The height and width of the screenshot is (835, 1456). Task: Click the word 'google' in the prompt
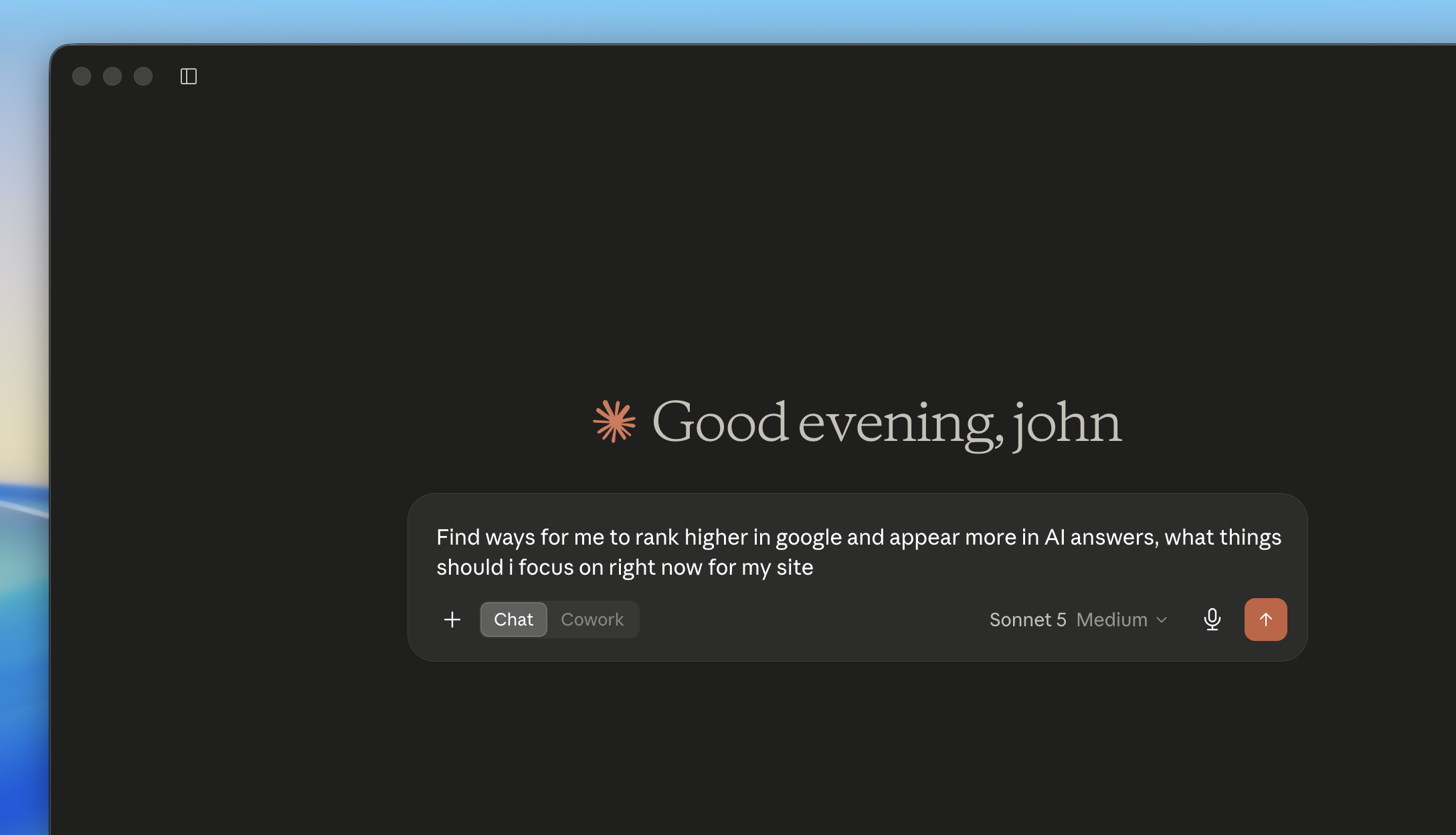coord(808,537)
